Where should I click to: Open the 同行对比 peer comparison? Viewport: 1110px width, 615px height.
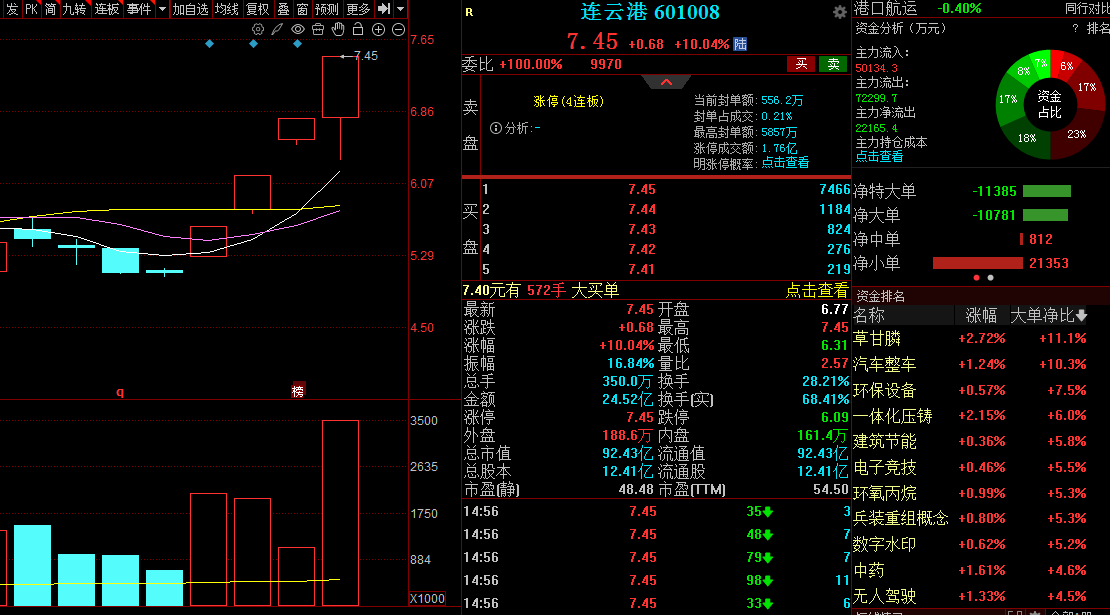pyautogui.click(x=1087, y=8)
